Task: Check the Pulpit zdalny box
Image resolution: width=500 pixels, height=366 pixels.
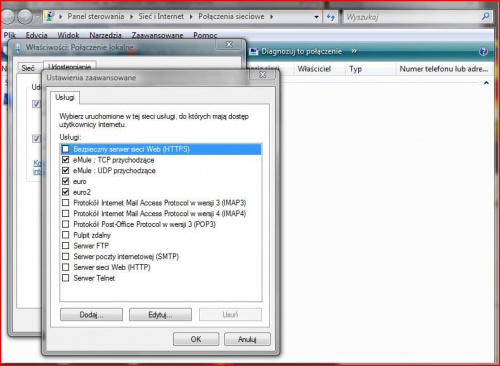Action: coord(66,235)
